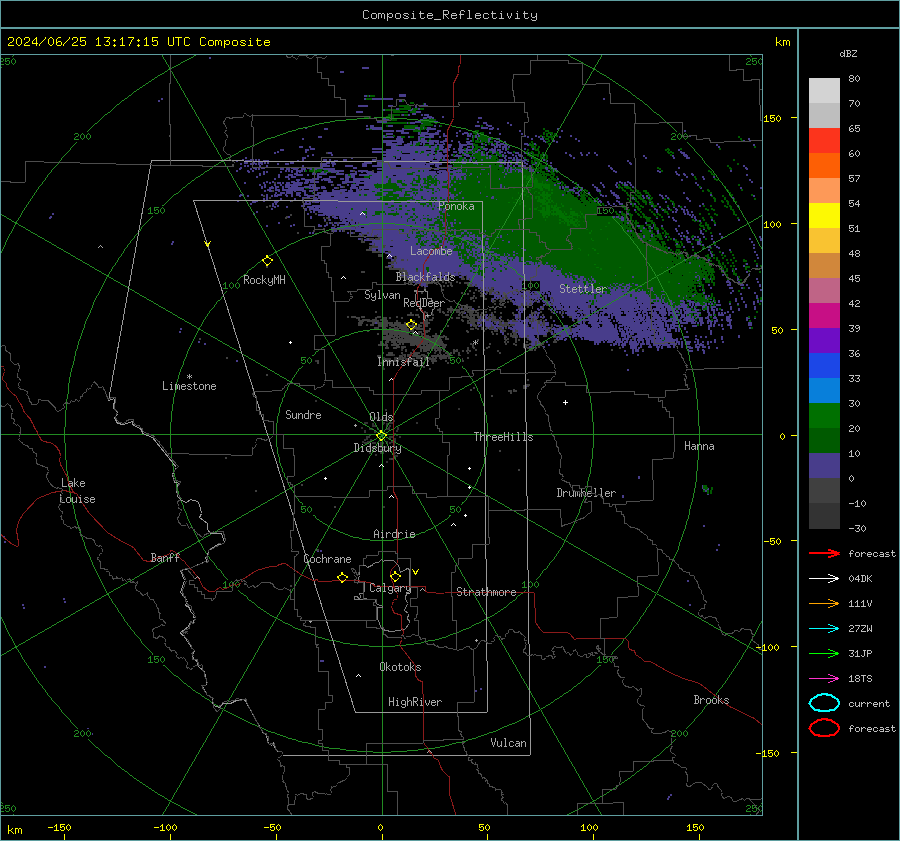Click the Okotoks label
Screen dimensions: 900x841
[400, 667]
